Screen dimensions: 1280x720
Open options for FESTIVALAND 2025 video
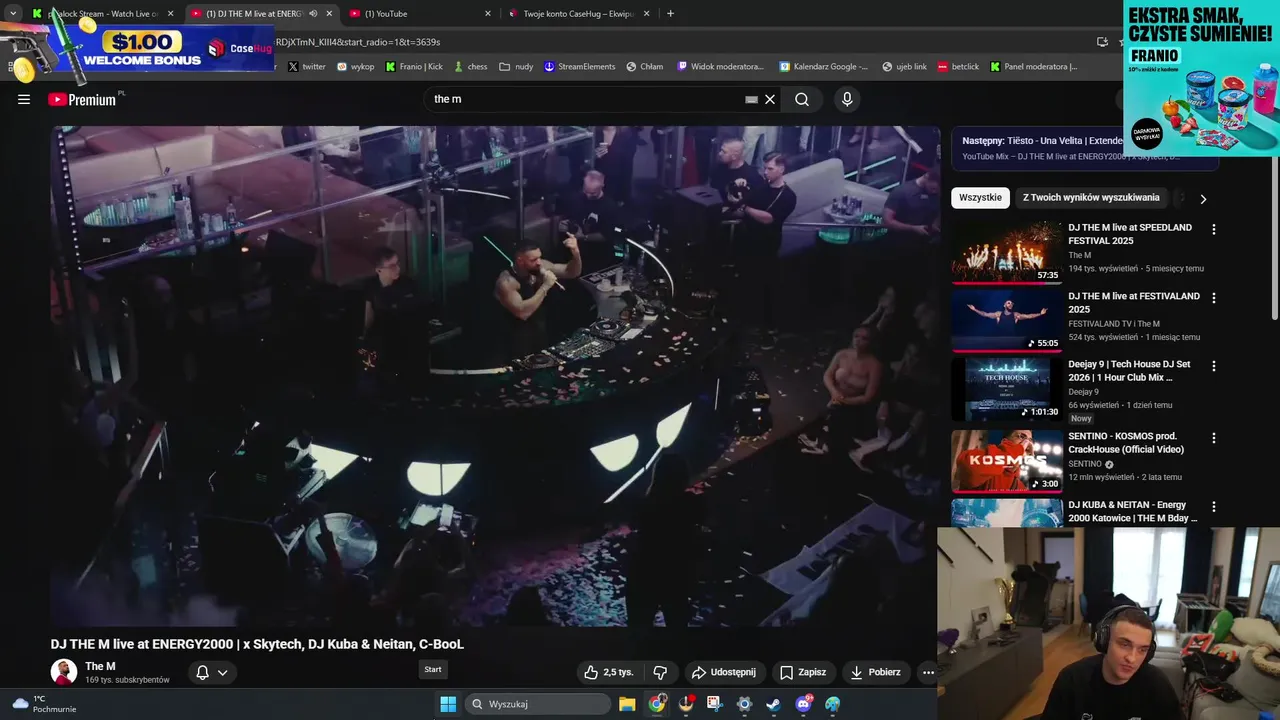coord(1214,298)
